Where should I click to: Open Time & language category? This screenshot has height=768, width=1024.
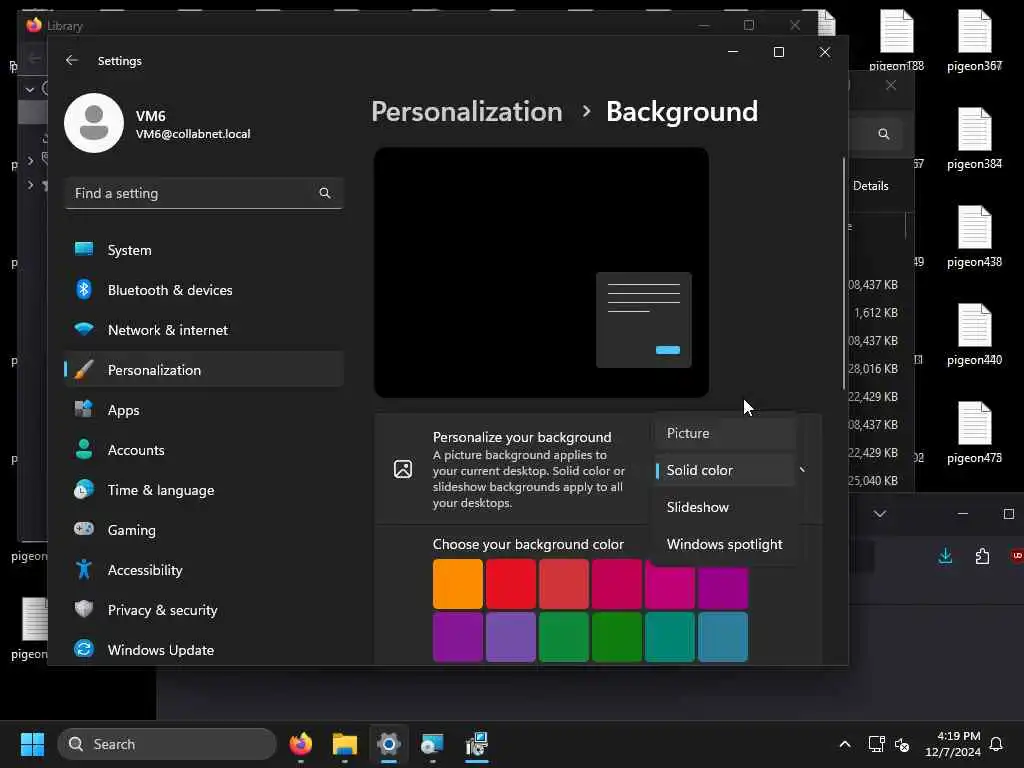tap(204, 489)
